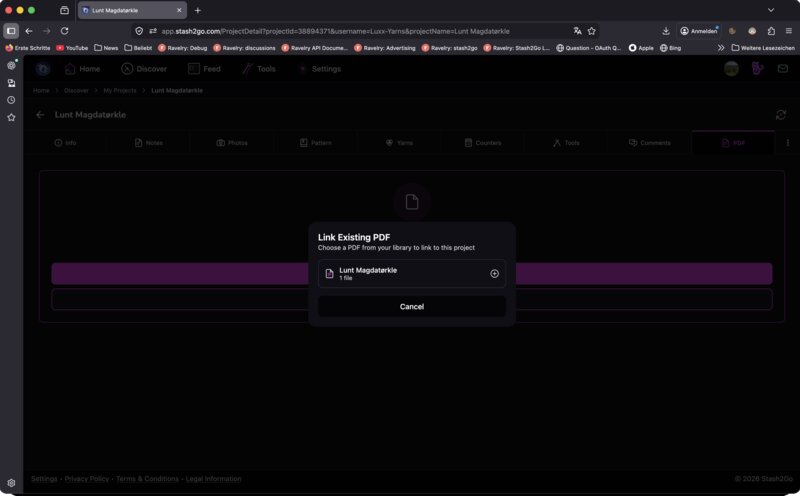Open Settings in the top navigation

click(x=319, y=69)
